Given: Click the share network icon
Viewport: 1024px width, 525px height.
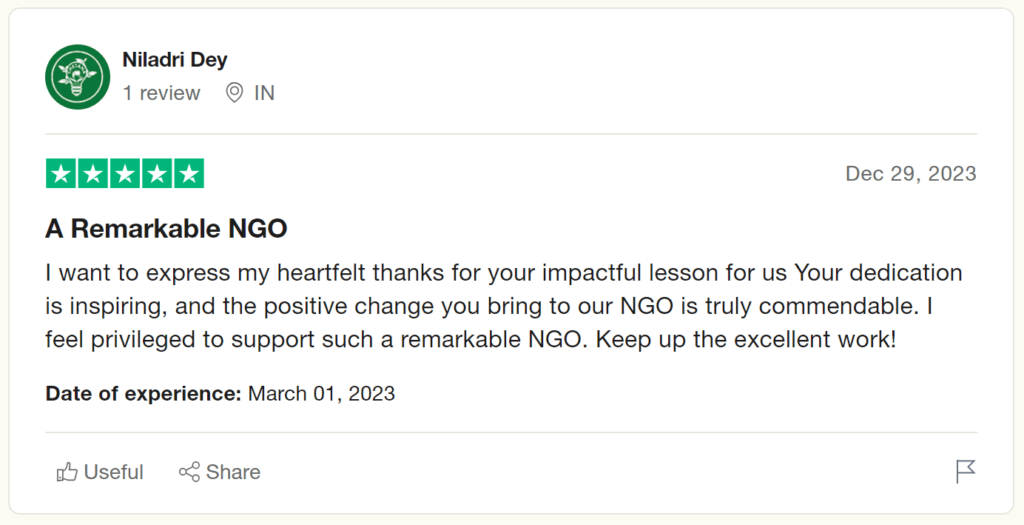Looking at the screenshot, I should click(x=189, y=471).
